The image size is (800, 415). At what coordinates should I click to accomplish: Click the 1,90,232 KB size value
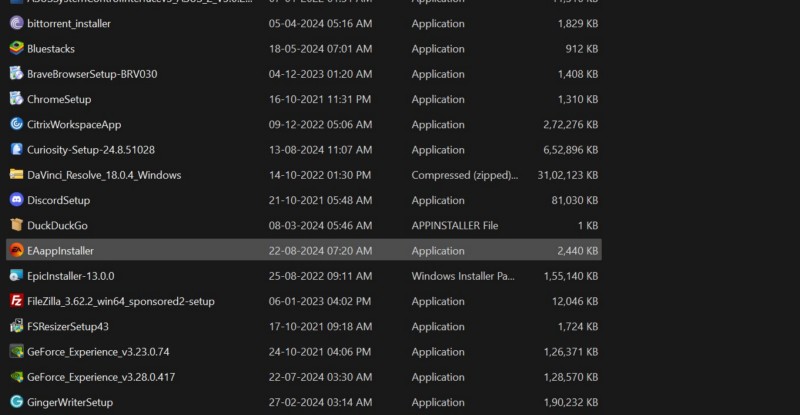point(570,402)
